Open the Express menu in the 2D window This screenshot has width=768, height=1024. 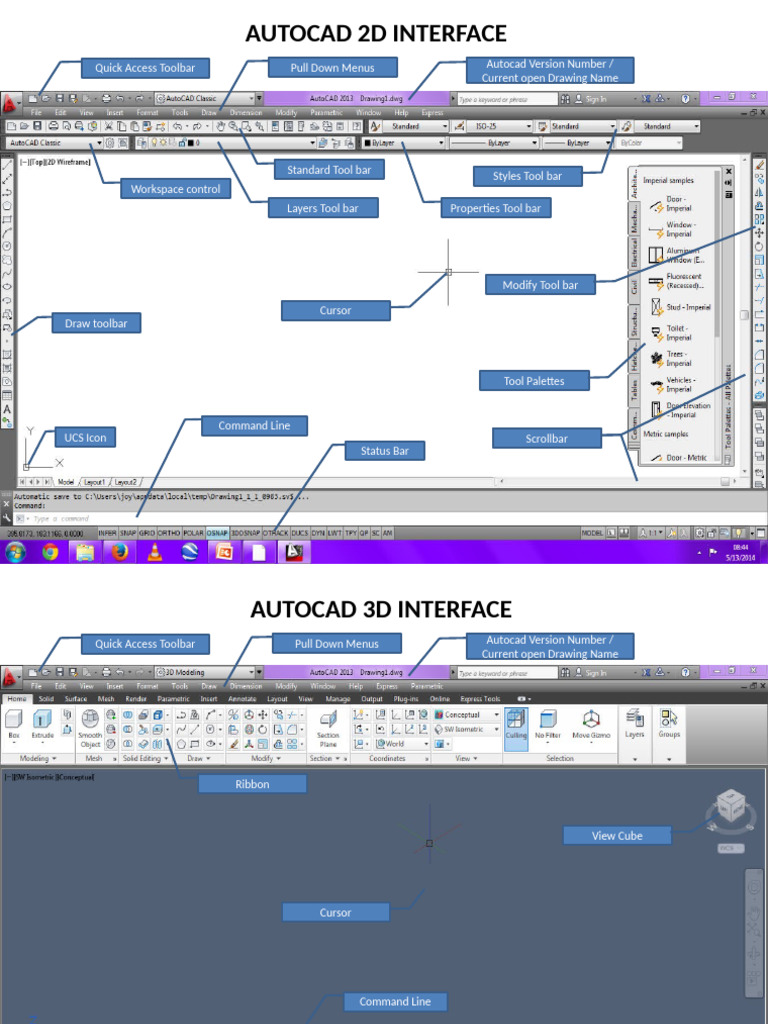click(432, 112)
